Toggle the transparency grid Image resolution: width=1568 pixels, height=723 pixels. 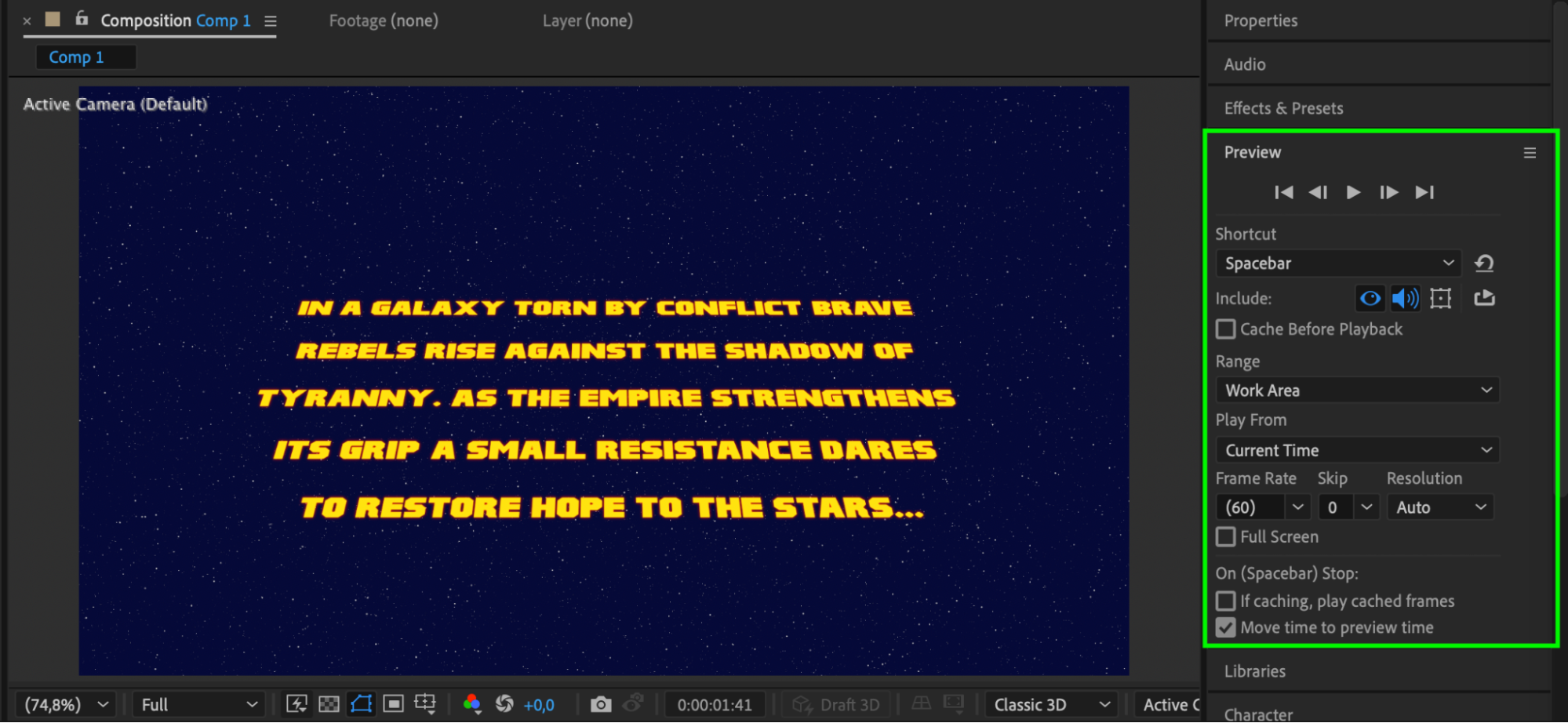(x=329, y=704)
